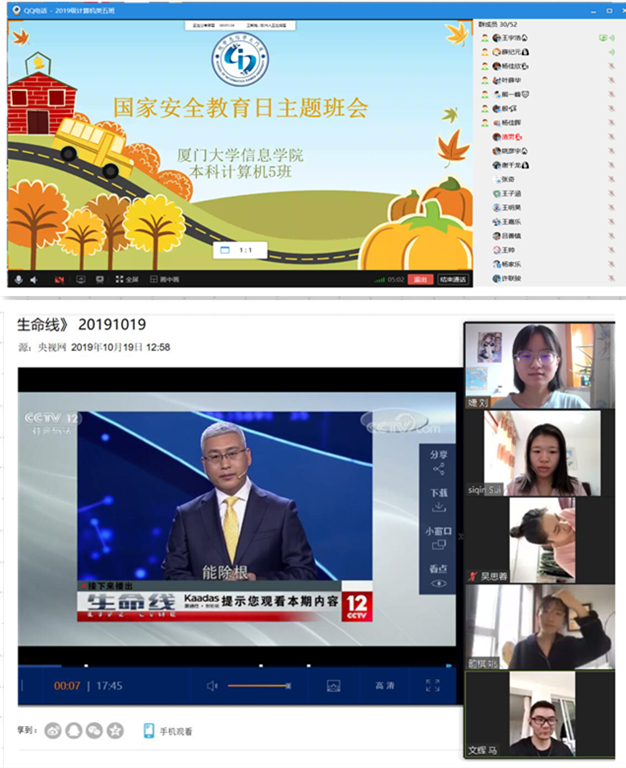Toggle the camera off icon in call toolbar

[x=59, y=279]
